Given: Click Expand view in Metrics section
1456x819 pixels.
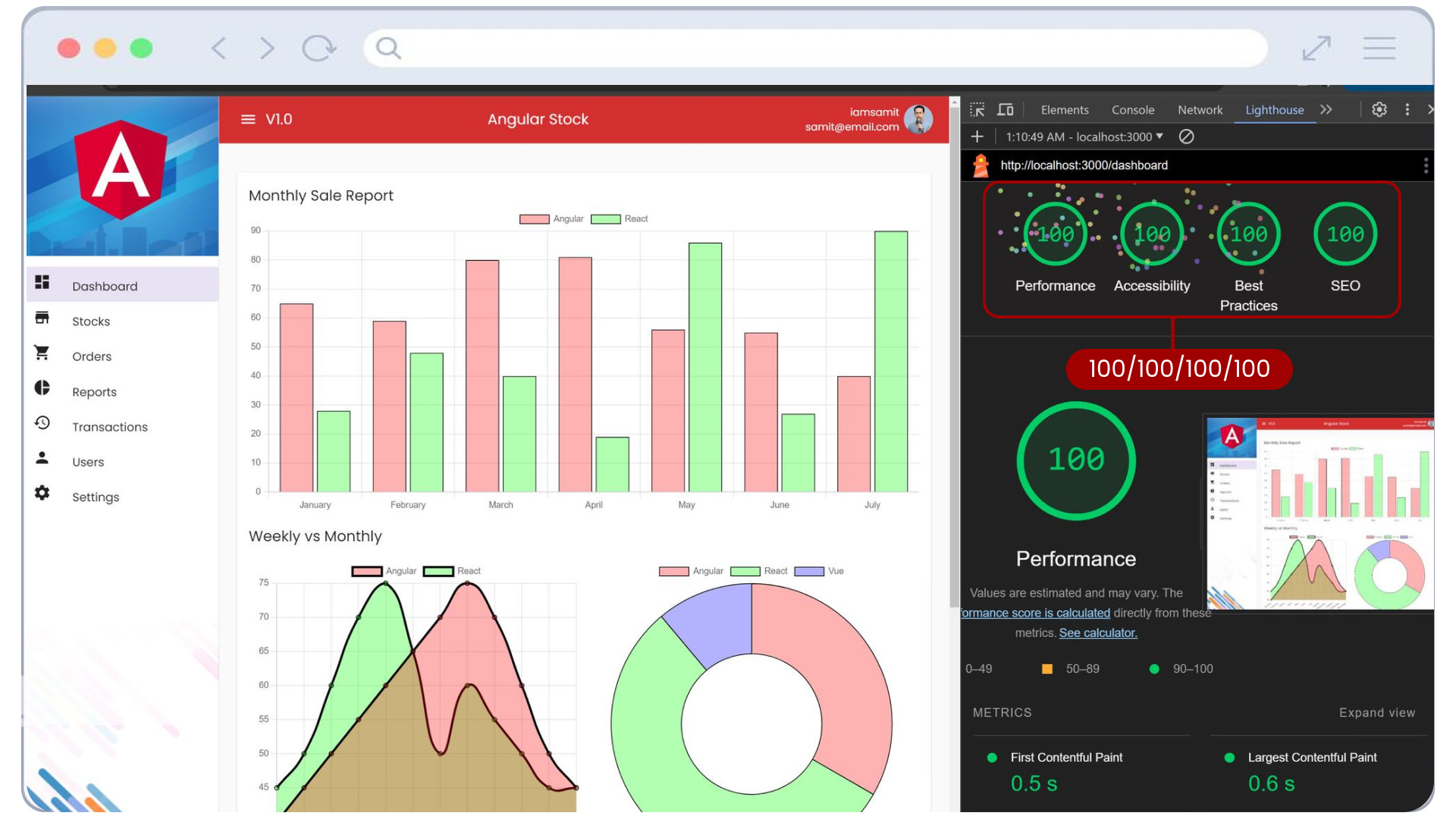Looking at the screenshot, I should [1377, 713].
